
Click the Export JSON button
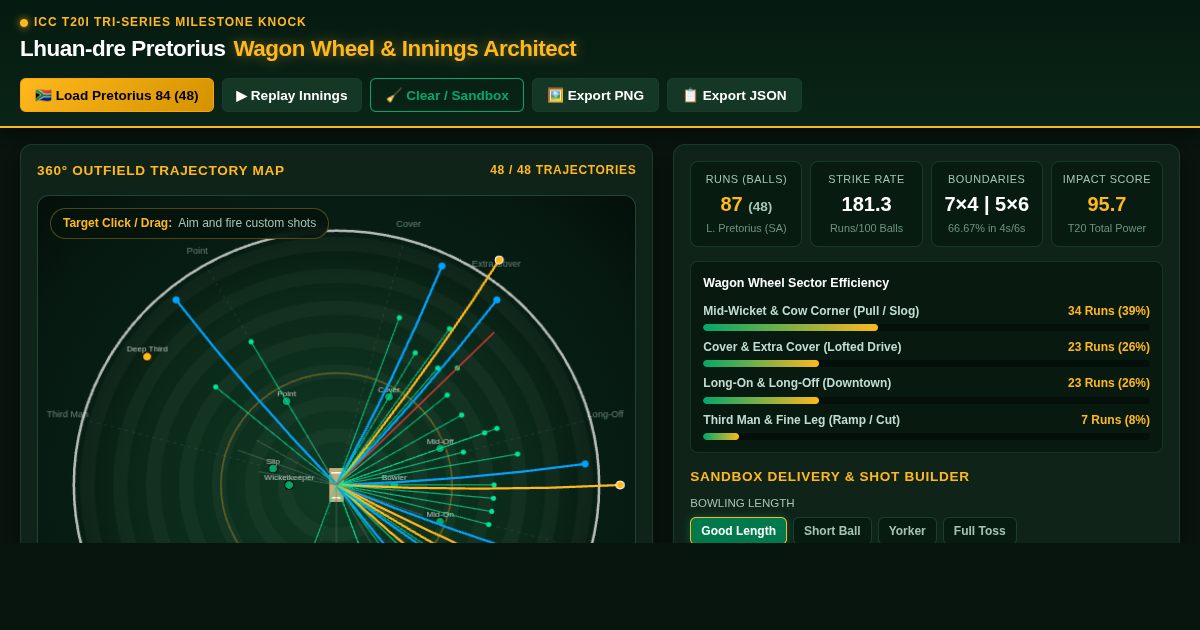[x=734, y=95]
